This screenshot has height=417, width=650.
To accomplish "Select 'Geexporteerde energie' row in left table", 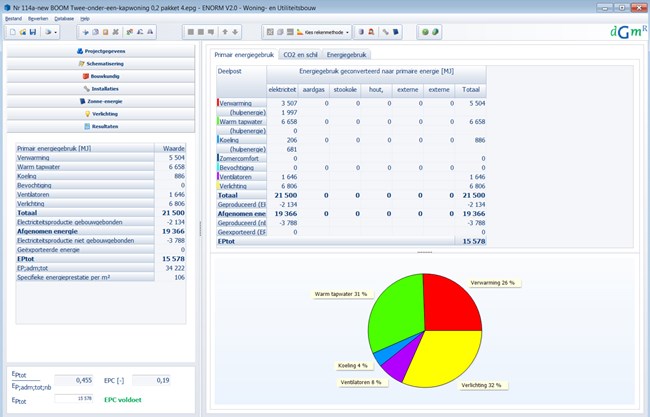I will click(x=100, y=250).
